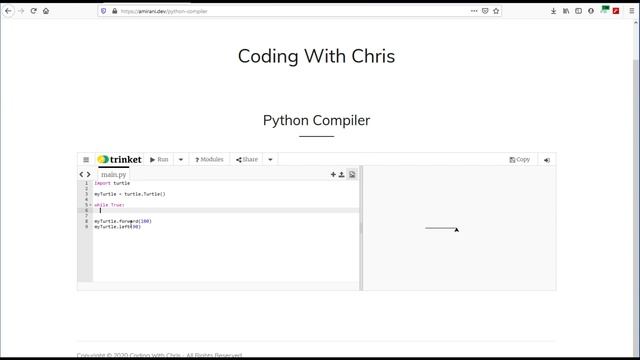Image resolution: width=640 pixels, height=360 pixels.
Task: Open the Modules help button
Action: (209, 160)
